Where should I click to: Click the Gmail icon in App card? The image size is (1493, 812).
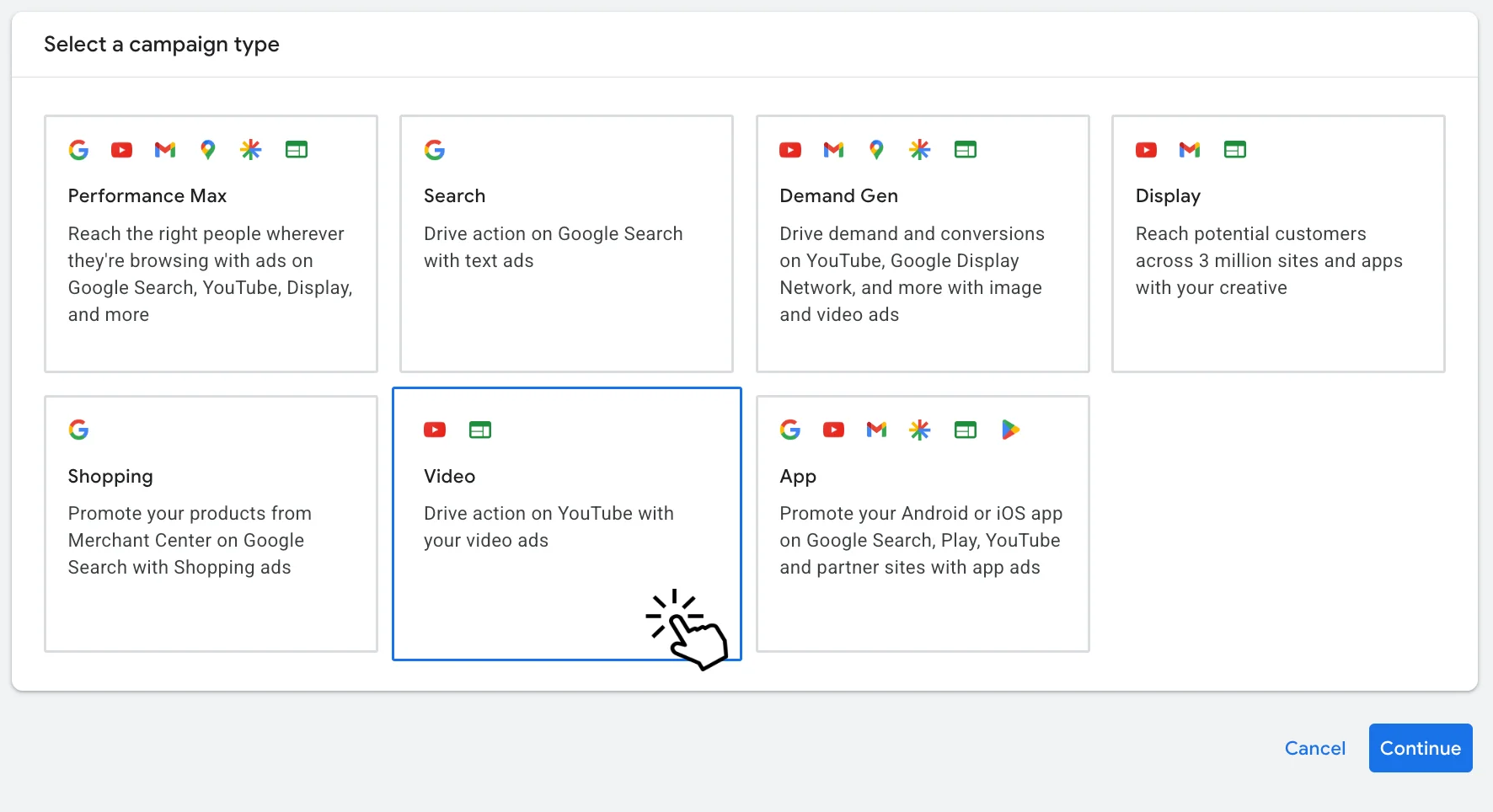click(877, 430)
